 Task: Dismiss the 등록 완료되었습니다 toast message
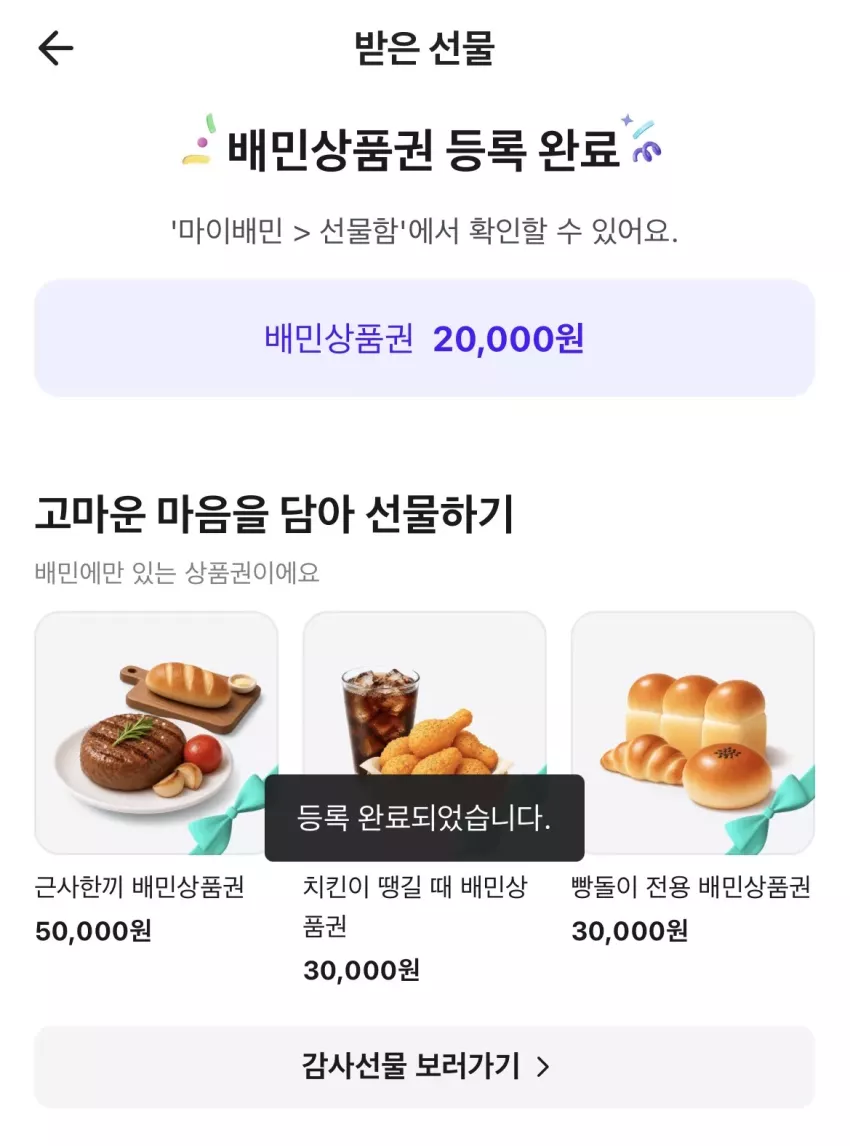point(425,818)
